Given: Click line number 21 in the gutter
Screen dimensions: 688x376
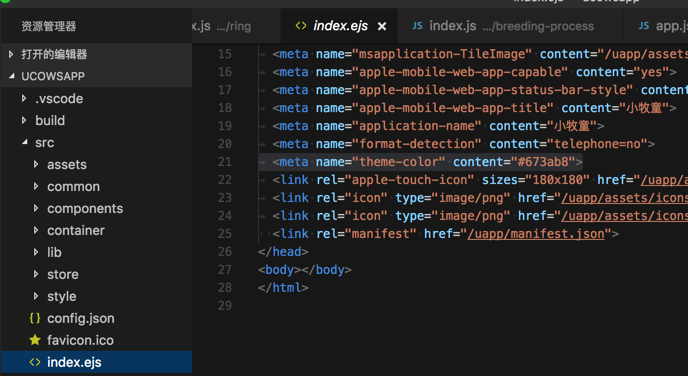Looking at the screenshot, I should 225,162.
